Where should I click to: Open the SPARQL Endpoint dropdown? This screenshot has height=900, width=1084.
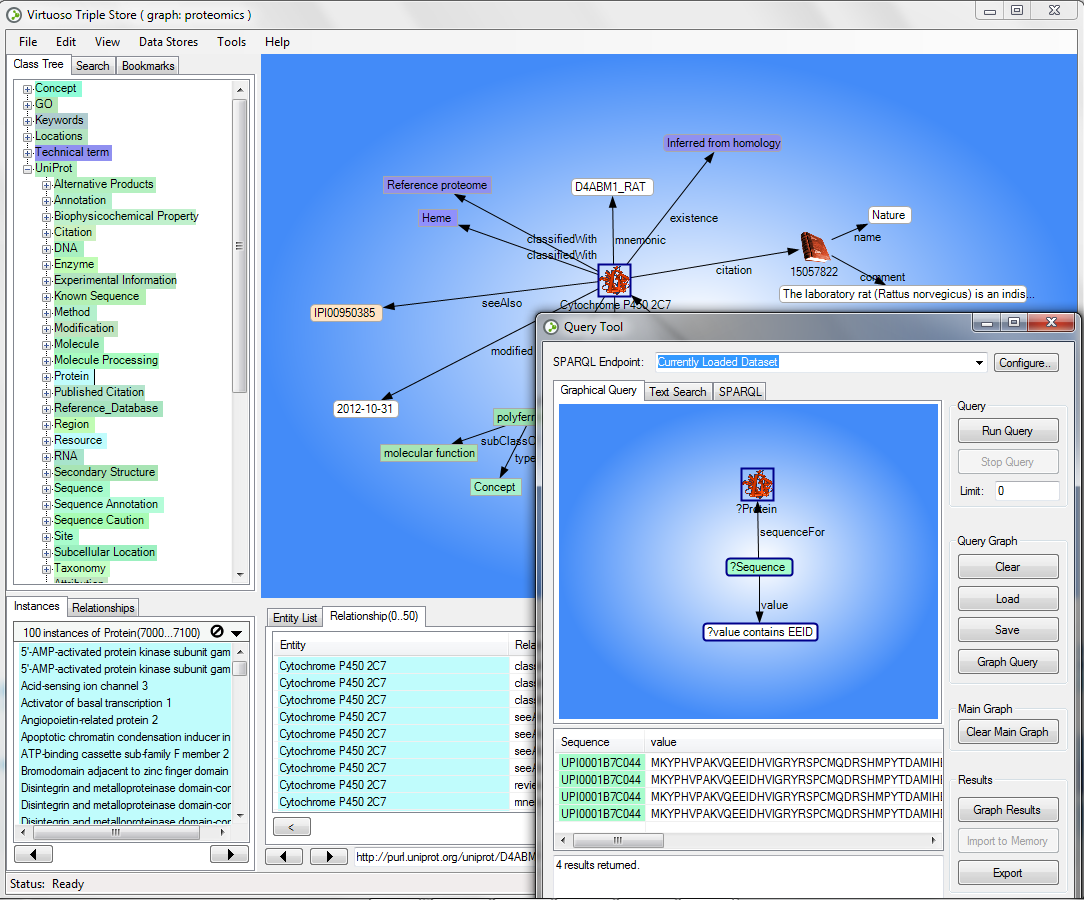[979, 362]
